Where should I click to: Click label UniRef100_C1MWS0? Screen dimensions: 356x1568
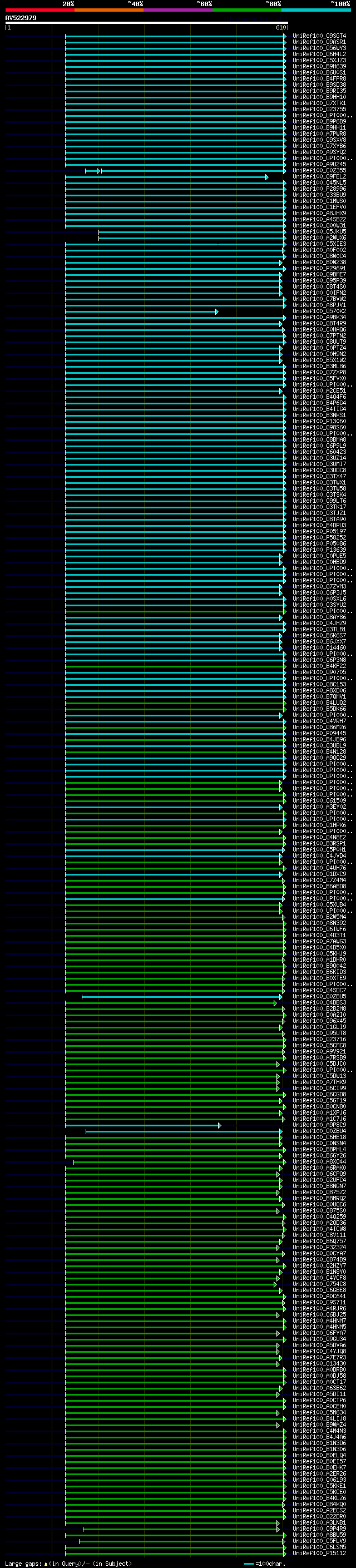(319, 201)
